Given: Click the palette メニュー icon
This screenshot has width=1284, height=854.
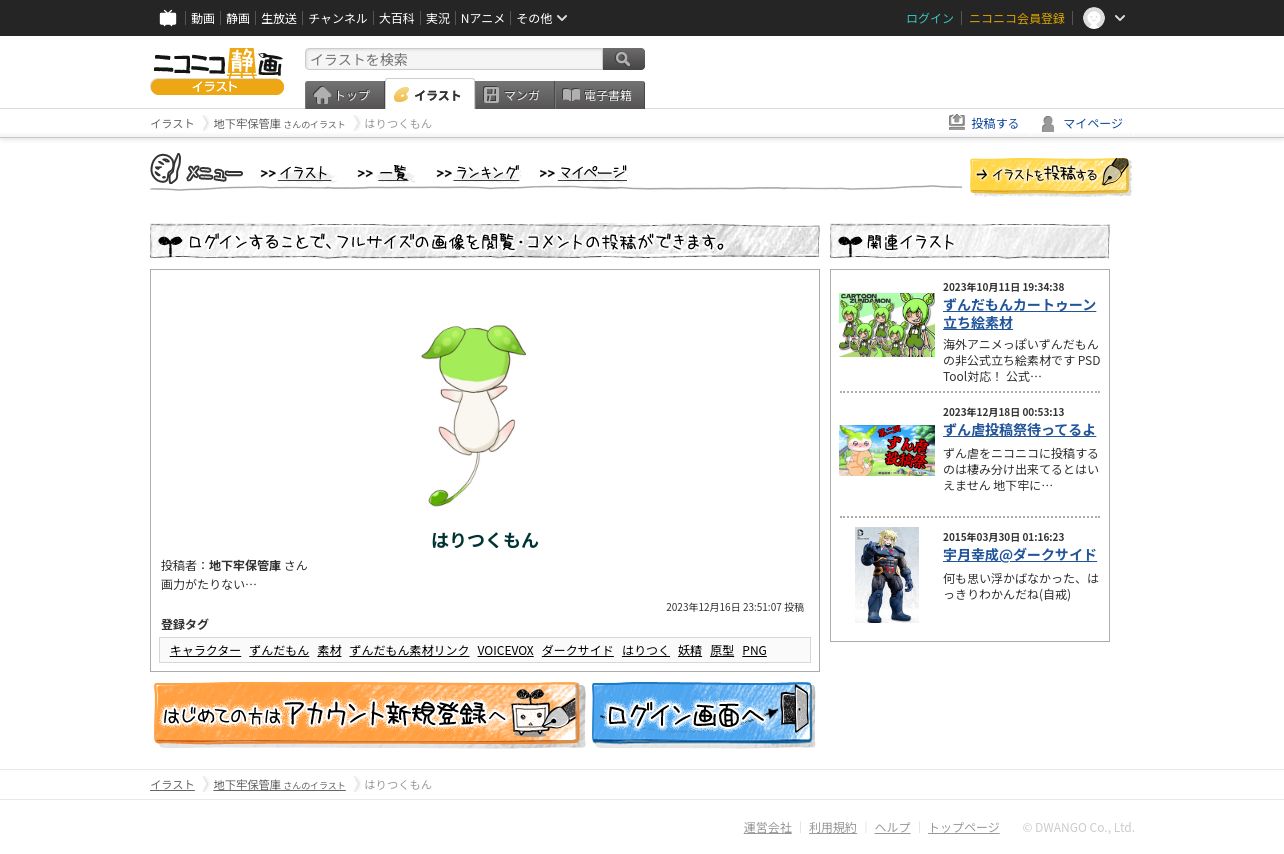Looking at the screenshot, I should coord(165,169).
